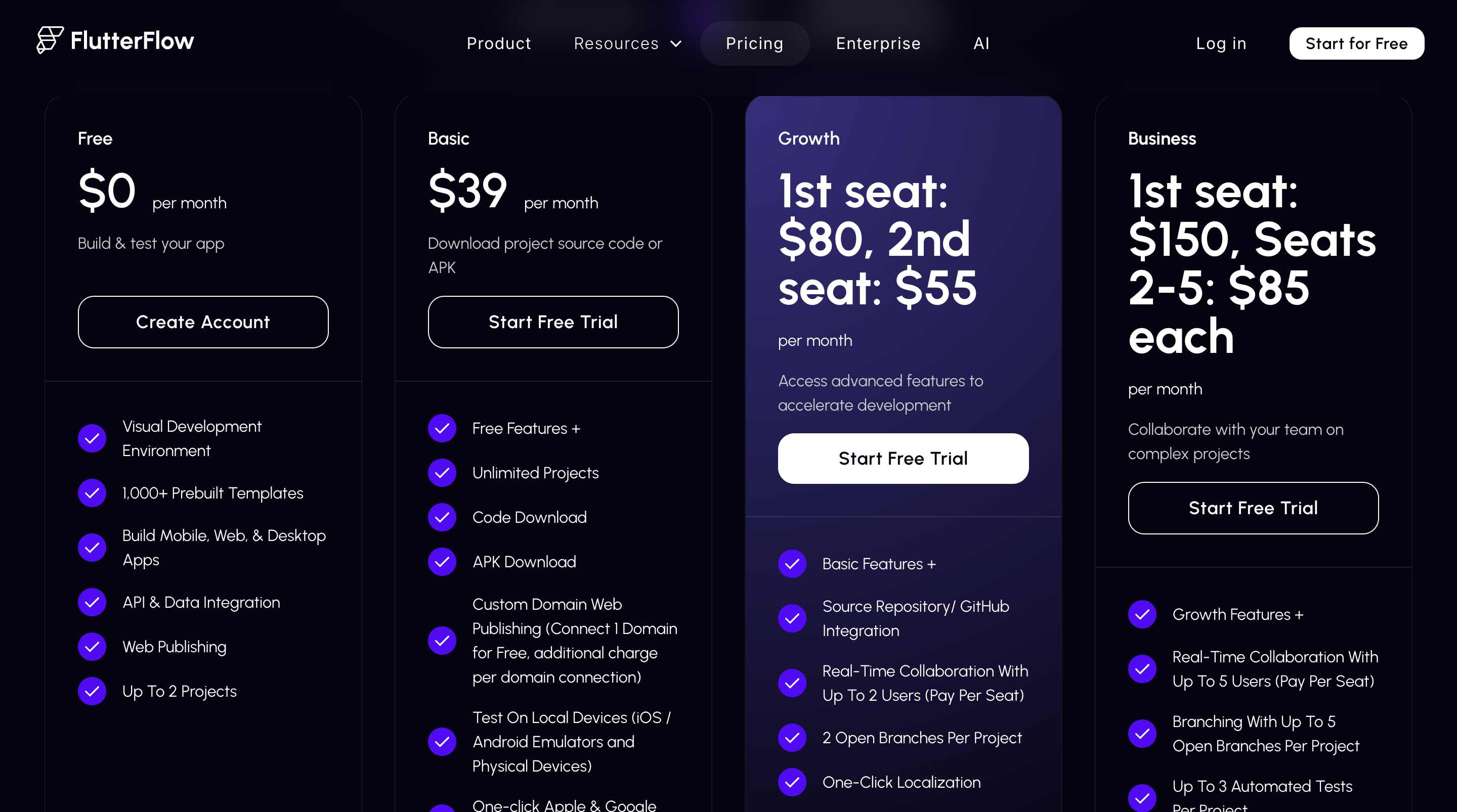Image resolution: width=1457 pixels, height=812 pixels.
Task: Click the Log in link
Action: (1221, 43)
